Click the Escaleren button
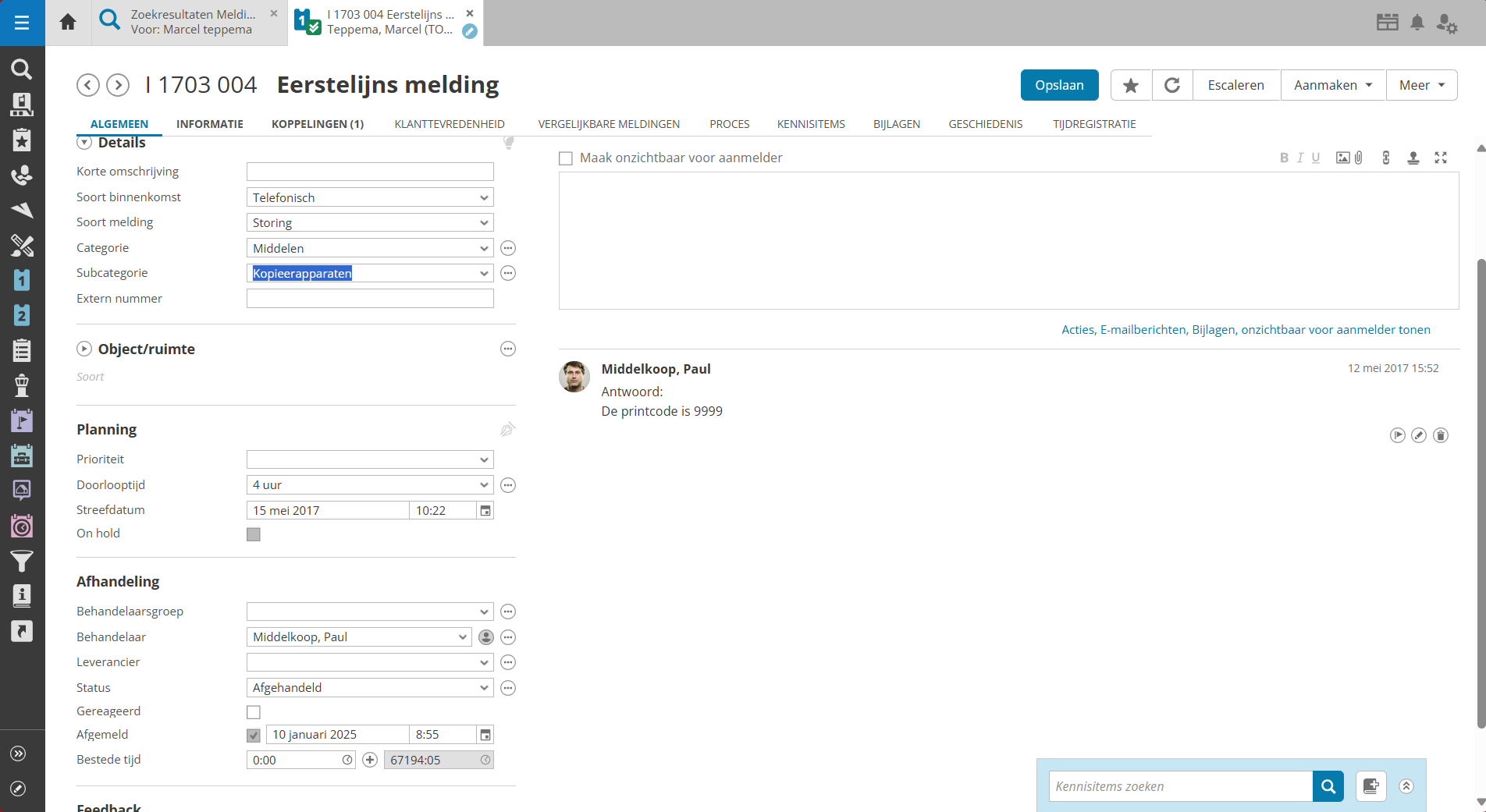Screen dimensions: 1486x812 (x=1235, y=85)
